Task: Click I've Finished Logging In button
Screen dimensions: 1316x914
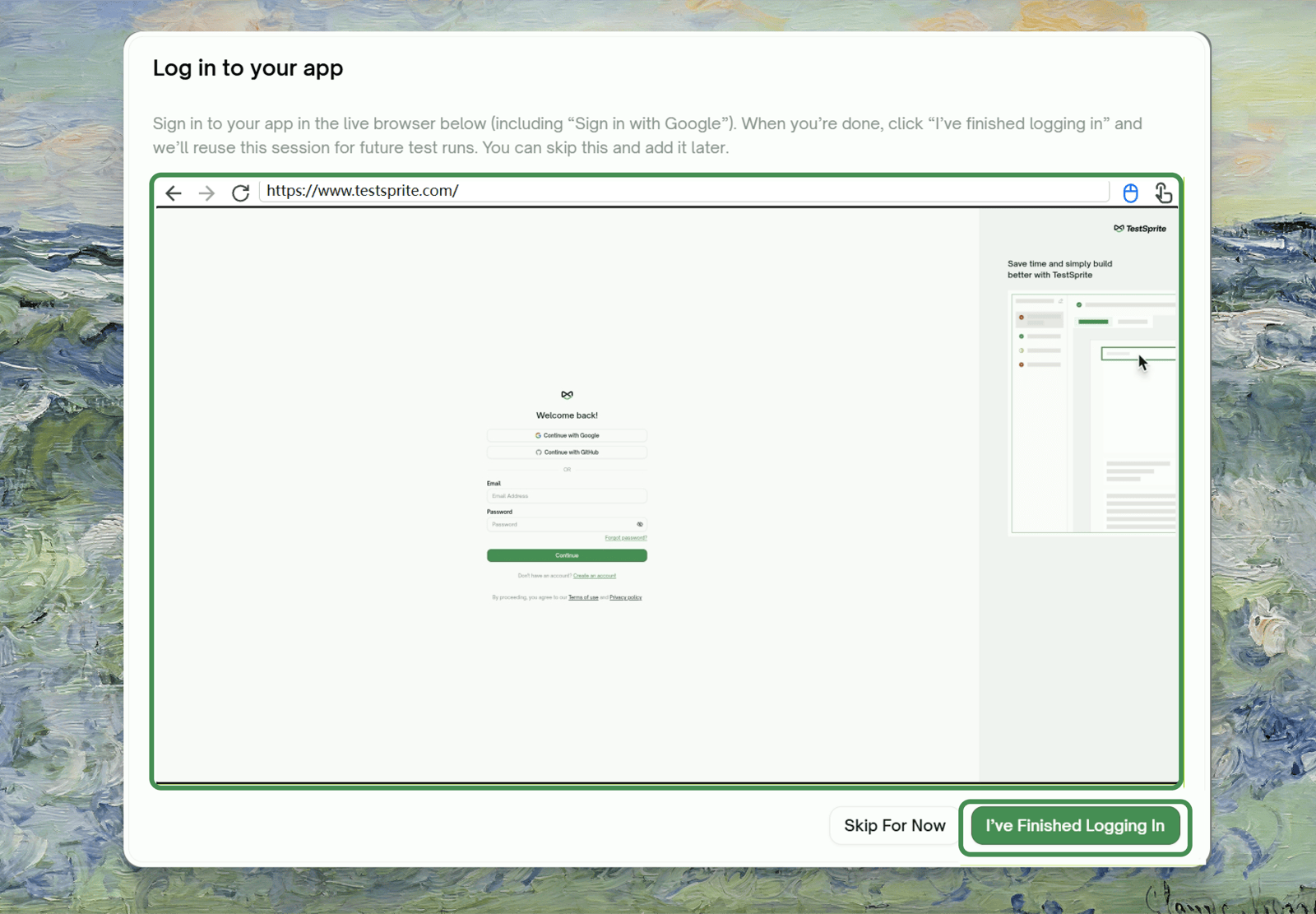Action: [x=1075, y=825]
